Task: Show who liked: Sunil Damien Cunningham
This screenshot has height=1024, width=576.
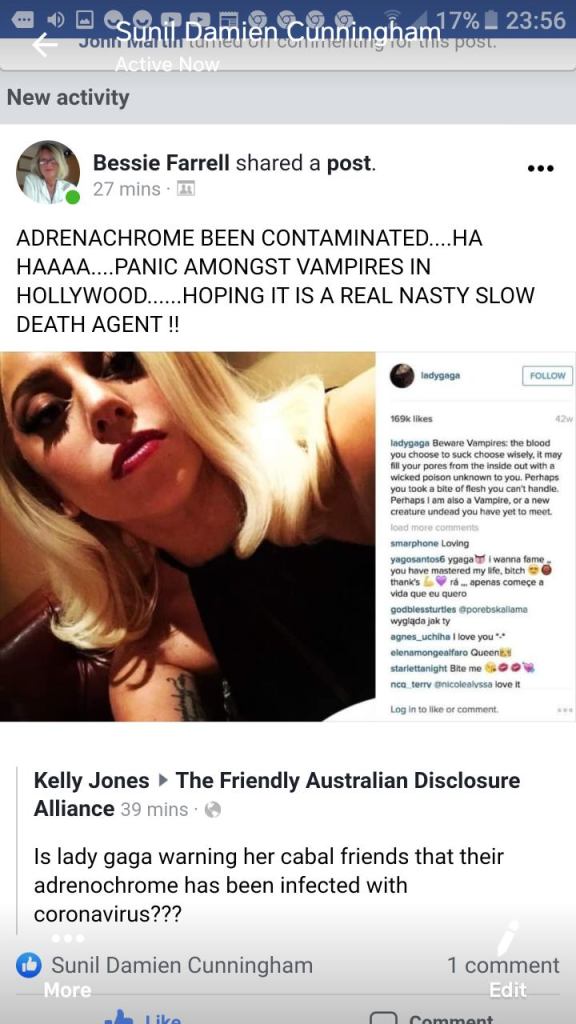Action: pyautogui.click(x=182, y=965)
